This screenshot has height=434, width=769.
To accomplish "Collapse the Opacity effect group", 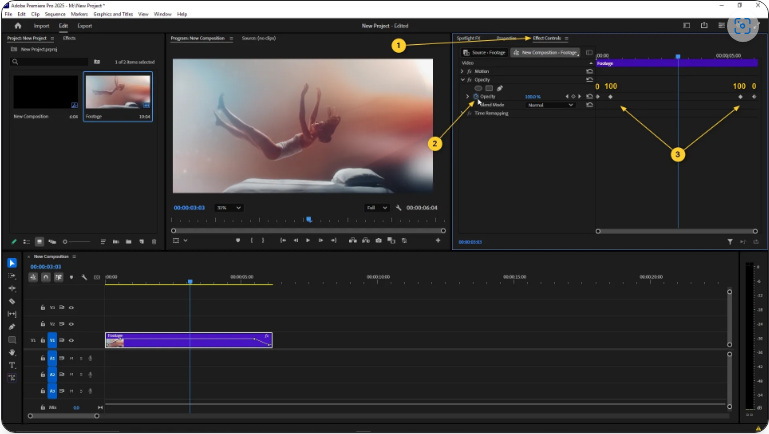I will [462, 79].
